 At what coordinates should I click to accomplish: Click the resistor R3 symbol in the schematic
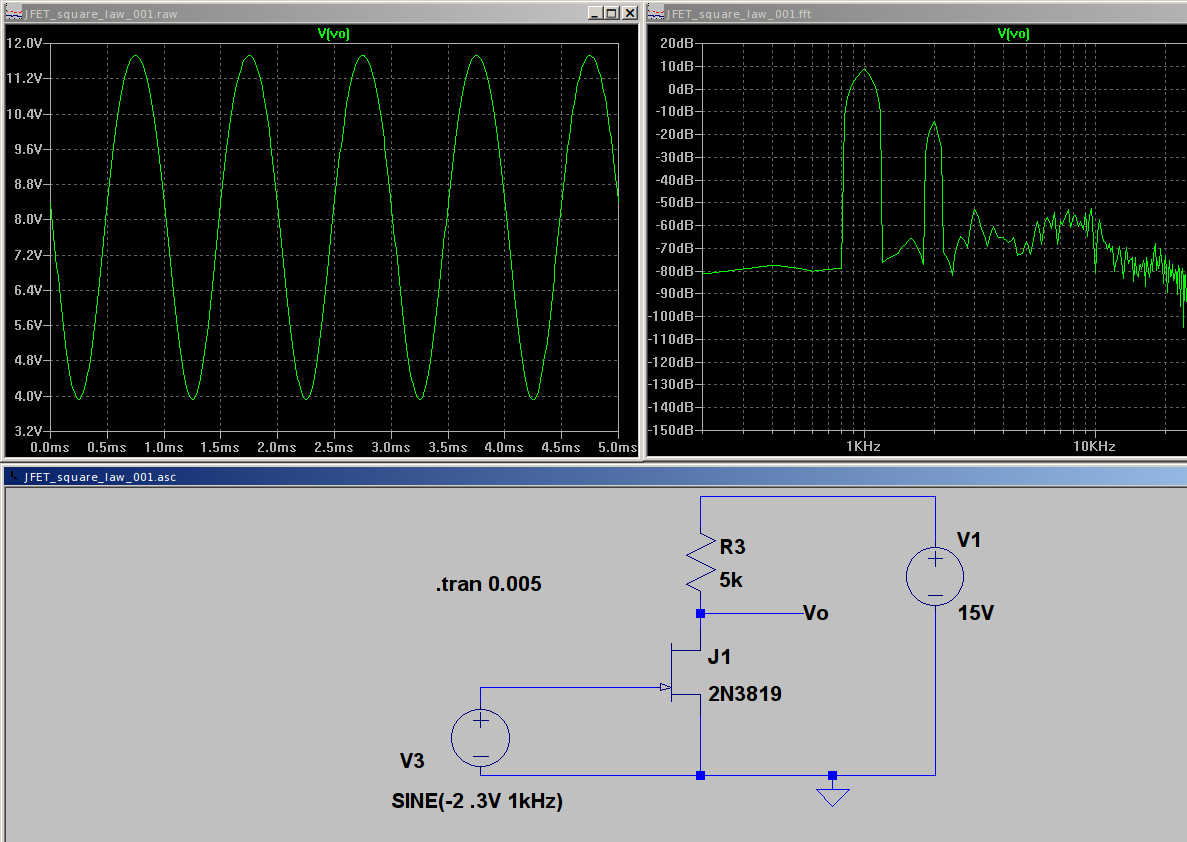[x=701, y=563]
